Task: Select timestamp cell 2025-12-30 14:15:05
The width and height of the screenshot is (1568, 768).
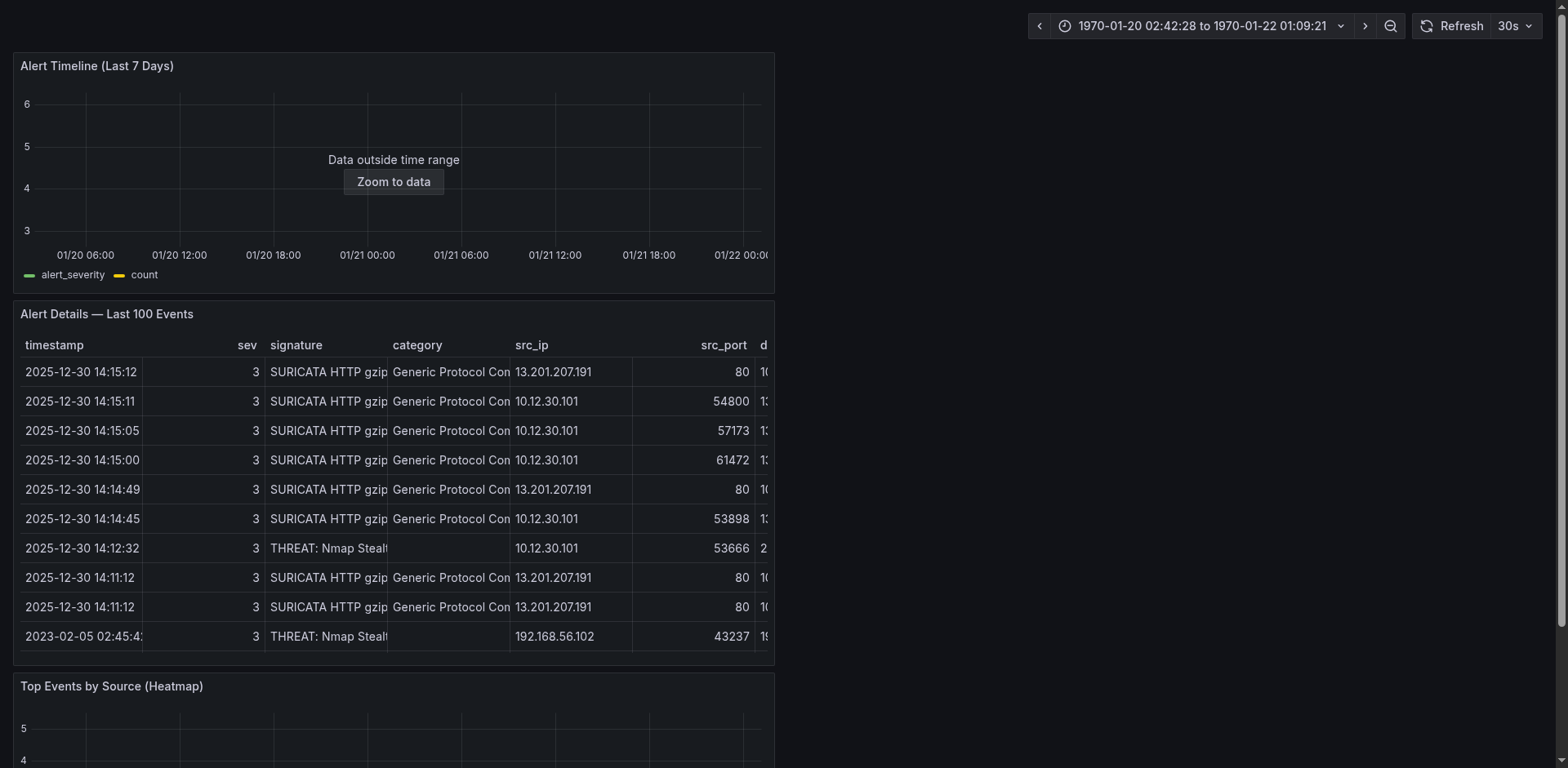Action: pos(81,431)
